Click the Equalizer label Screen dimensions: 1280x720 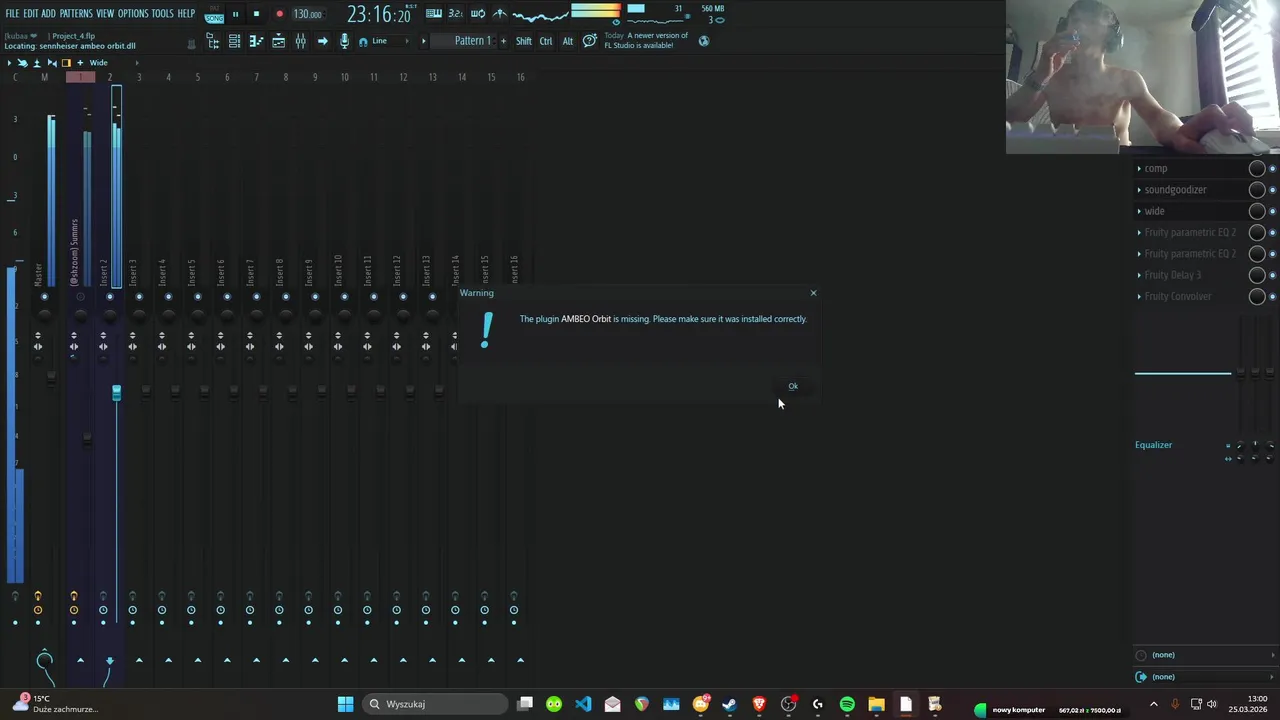tap(1153, 445)
